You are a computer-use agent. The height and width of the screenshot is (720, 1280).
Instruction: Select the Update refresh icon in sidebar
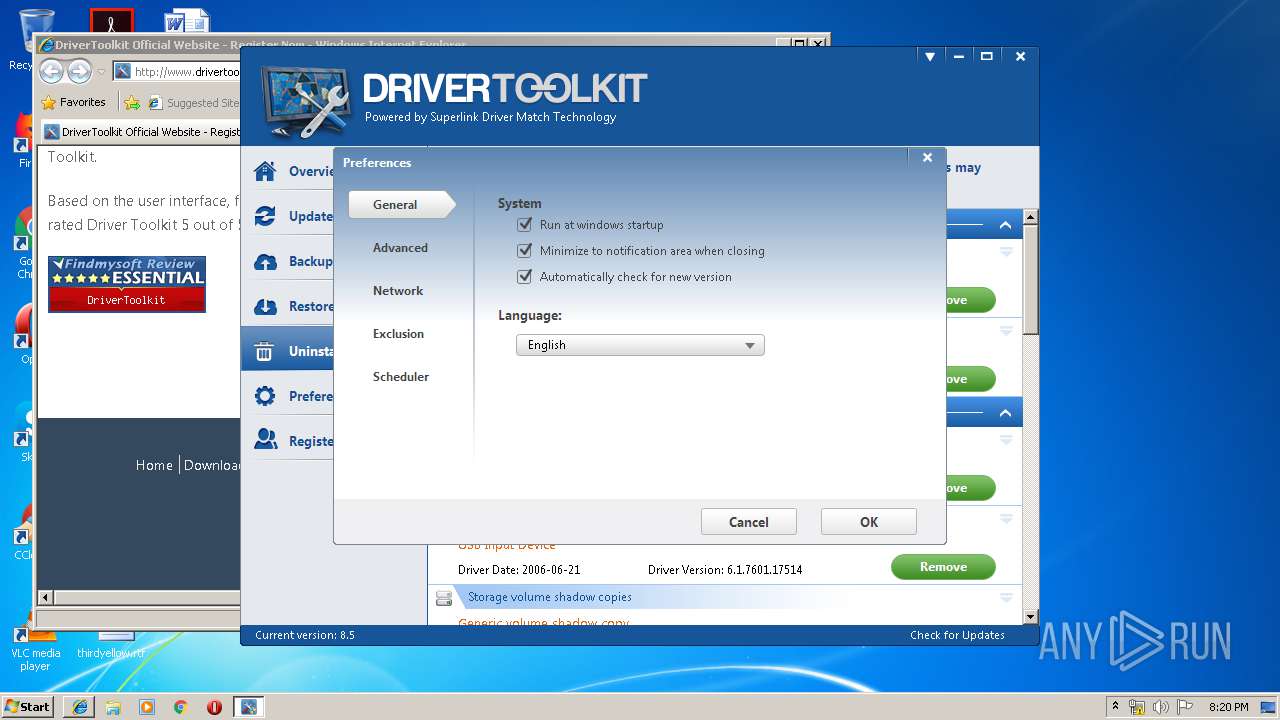coord(265,216)
